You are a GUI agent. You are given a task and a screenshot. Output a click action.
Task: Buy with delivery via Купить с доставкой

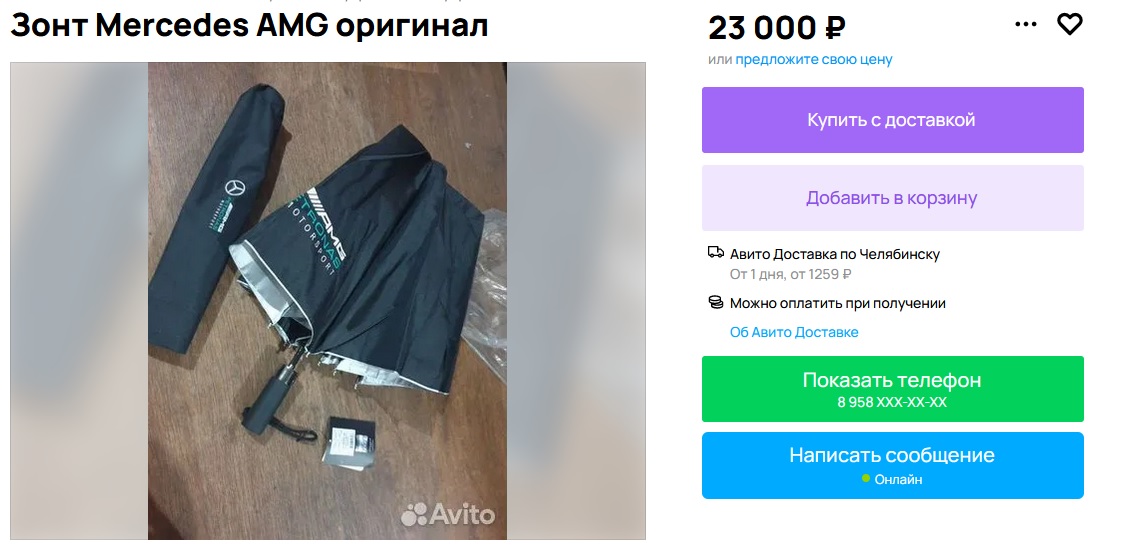[x=893, y=120]
